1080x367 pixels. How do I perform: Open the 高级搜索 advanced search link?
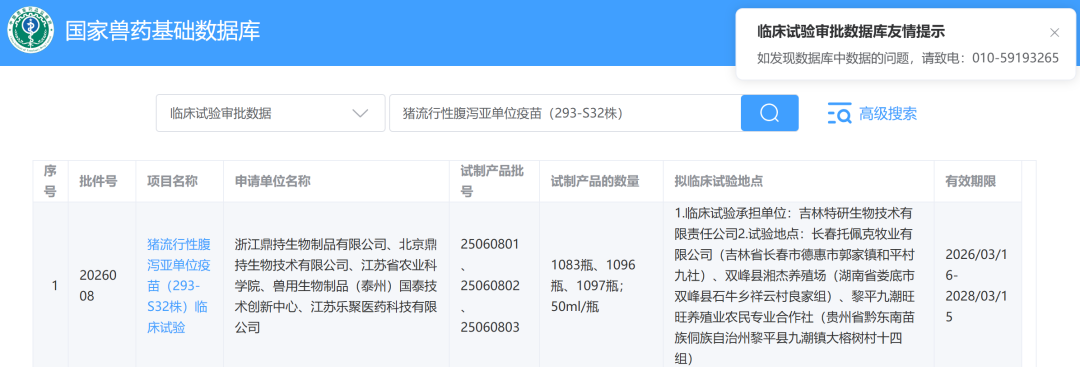(x=887, y=114)
